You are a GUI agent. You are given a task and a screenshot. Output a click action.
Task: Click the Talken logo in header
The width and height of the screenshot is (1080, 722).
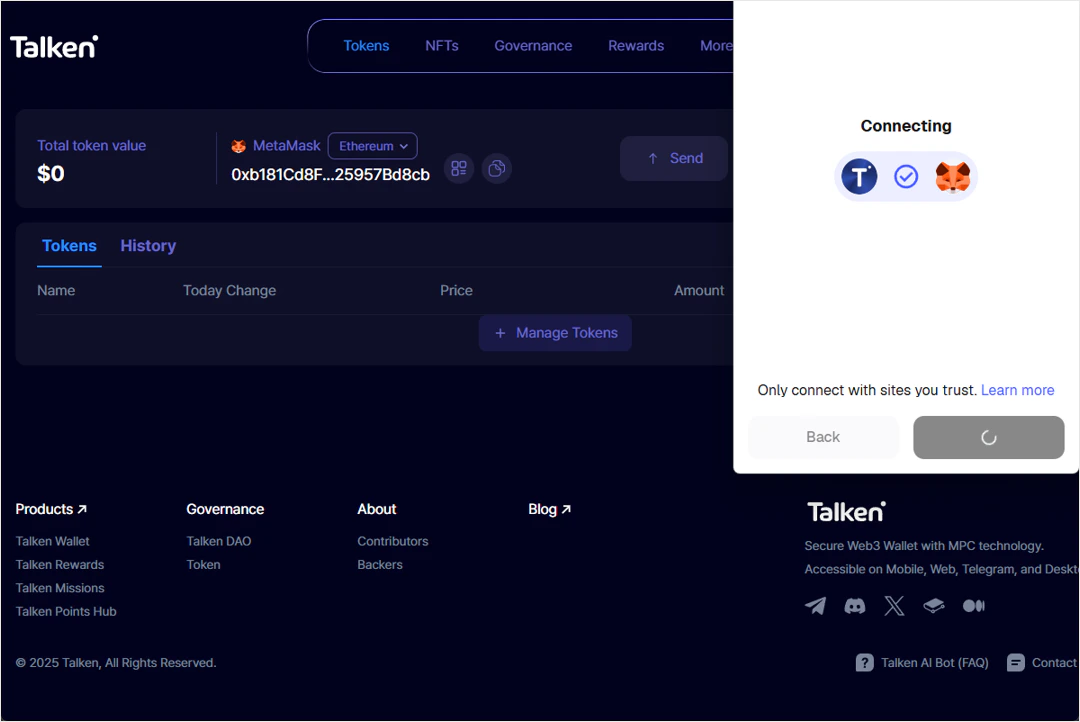(54, 46)
